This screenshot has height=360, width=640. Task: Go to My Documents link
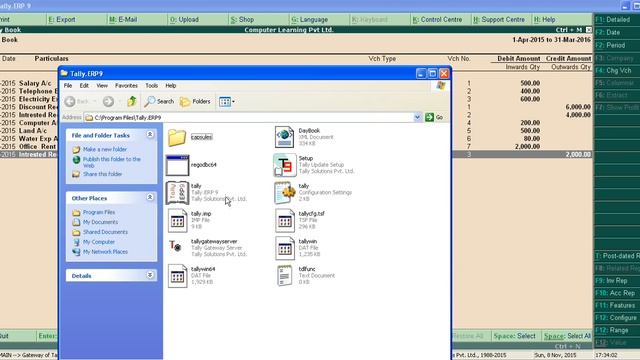[100, 222]
